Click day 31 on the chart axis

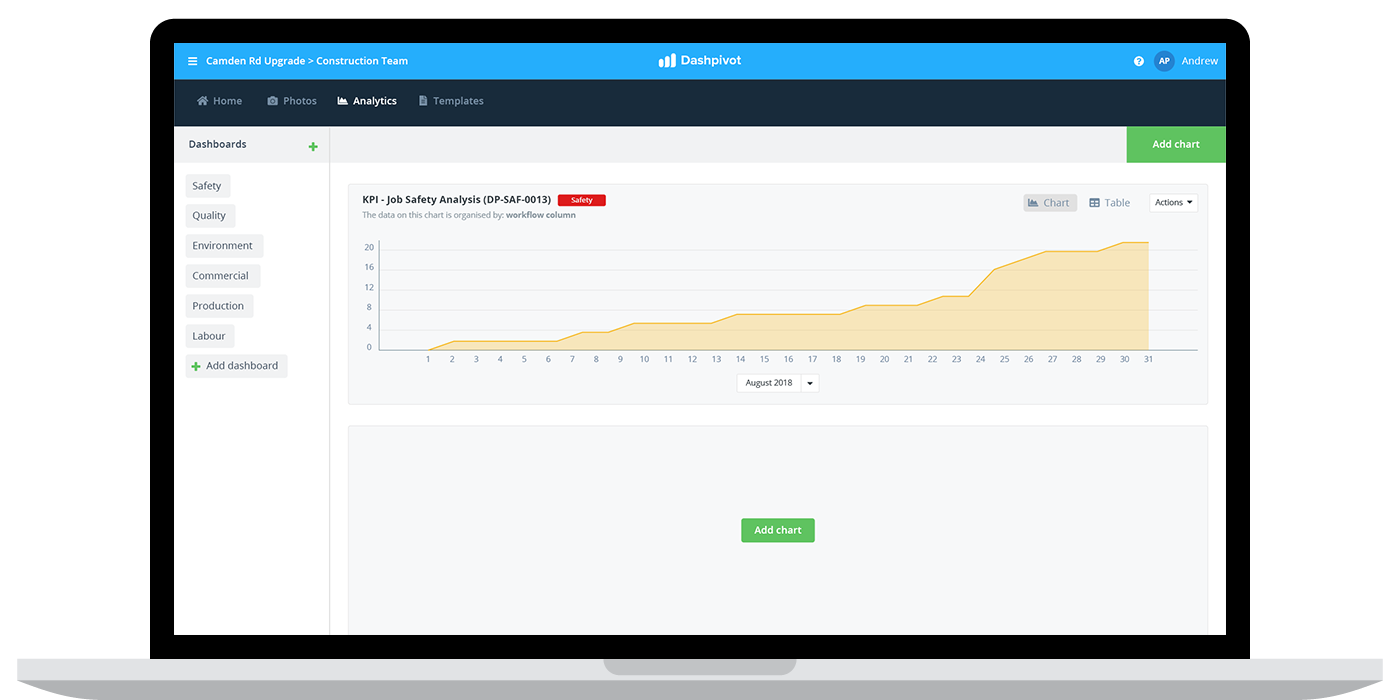click(1148, 359)
